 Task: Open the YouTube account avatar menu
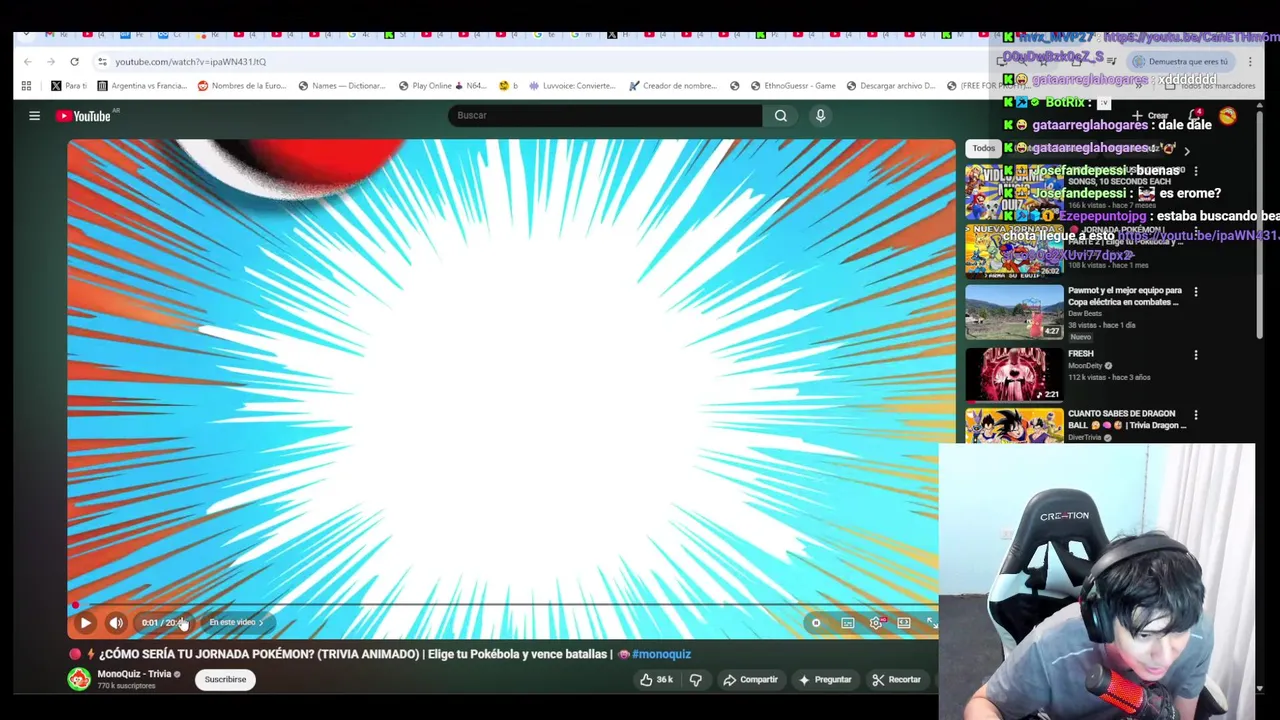tap(1227, 116)
